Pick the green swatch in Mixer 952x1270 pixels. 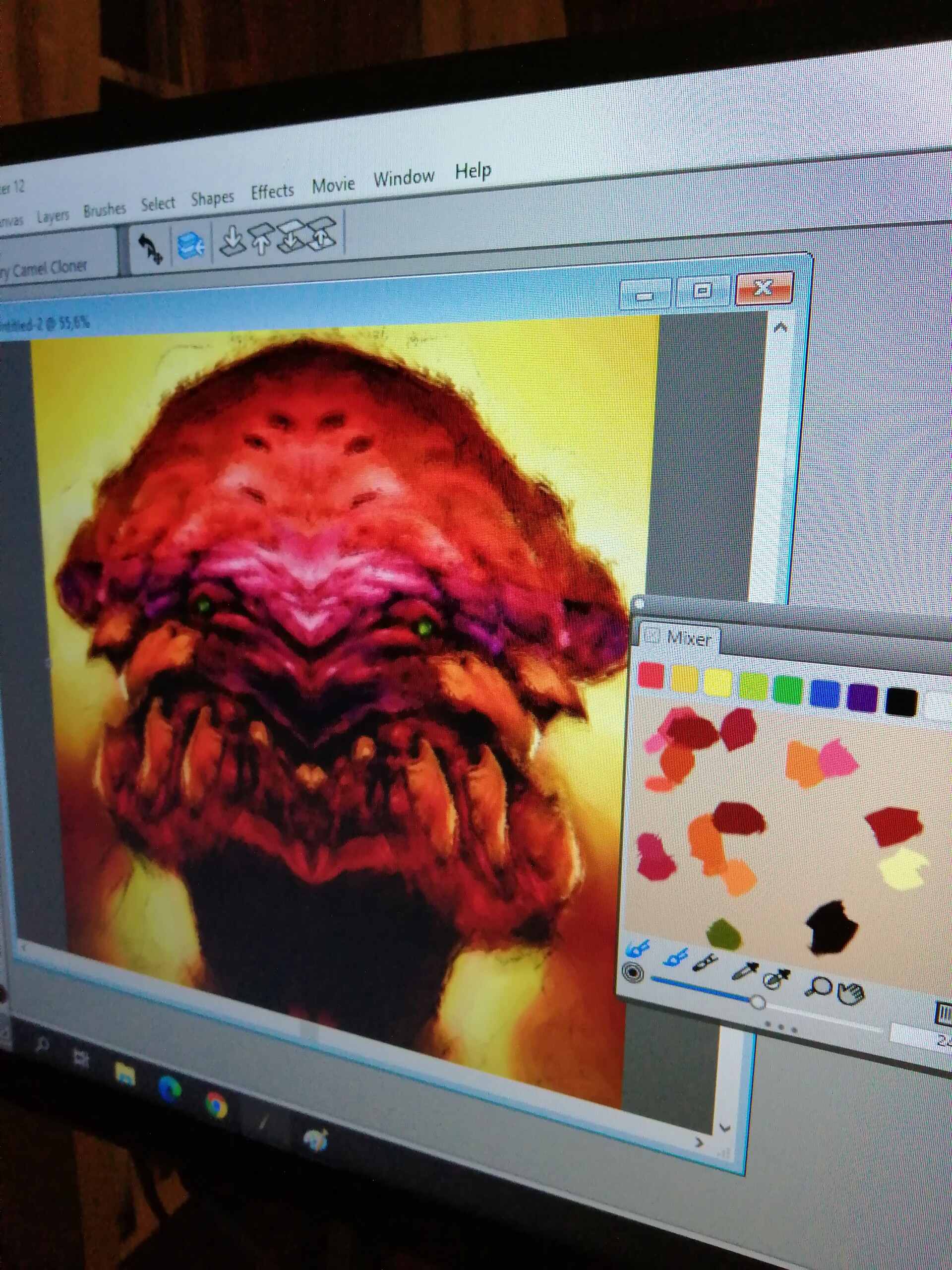[x=788, y=690]
